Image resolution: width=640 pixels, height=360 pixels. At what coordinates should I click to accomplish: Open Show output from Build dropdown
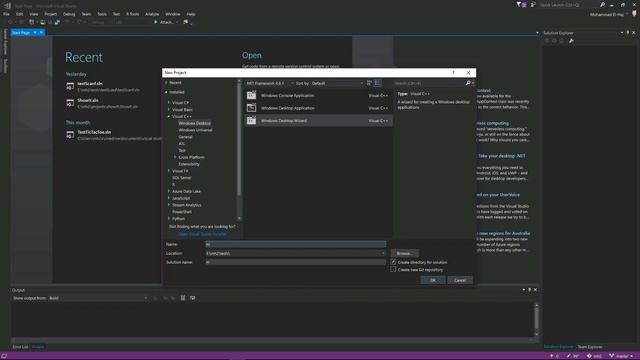pyautogui.click(x=98, y=298)
